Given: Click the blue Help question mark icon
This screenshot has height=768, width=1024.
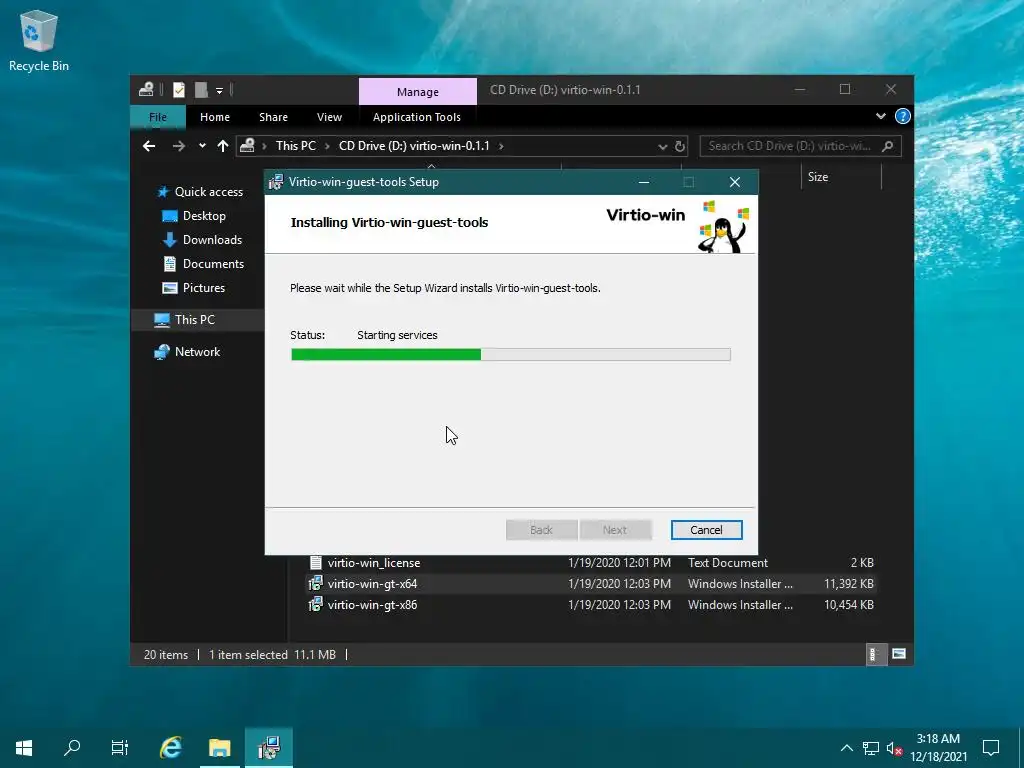Looking at the screenshot, I should [903, 116].
